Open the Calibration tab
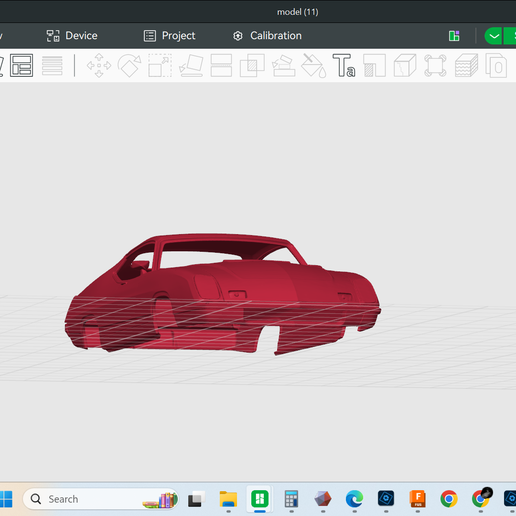This screenshot has height=516, width=516. click(267, 36)
